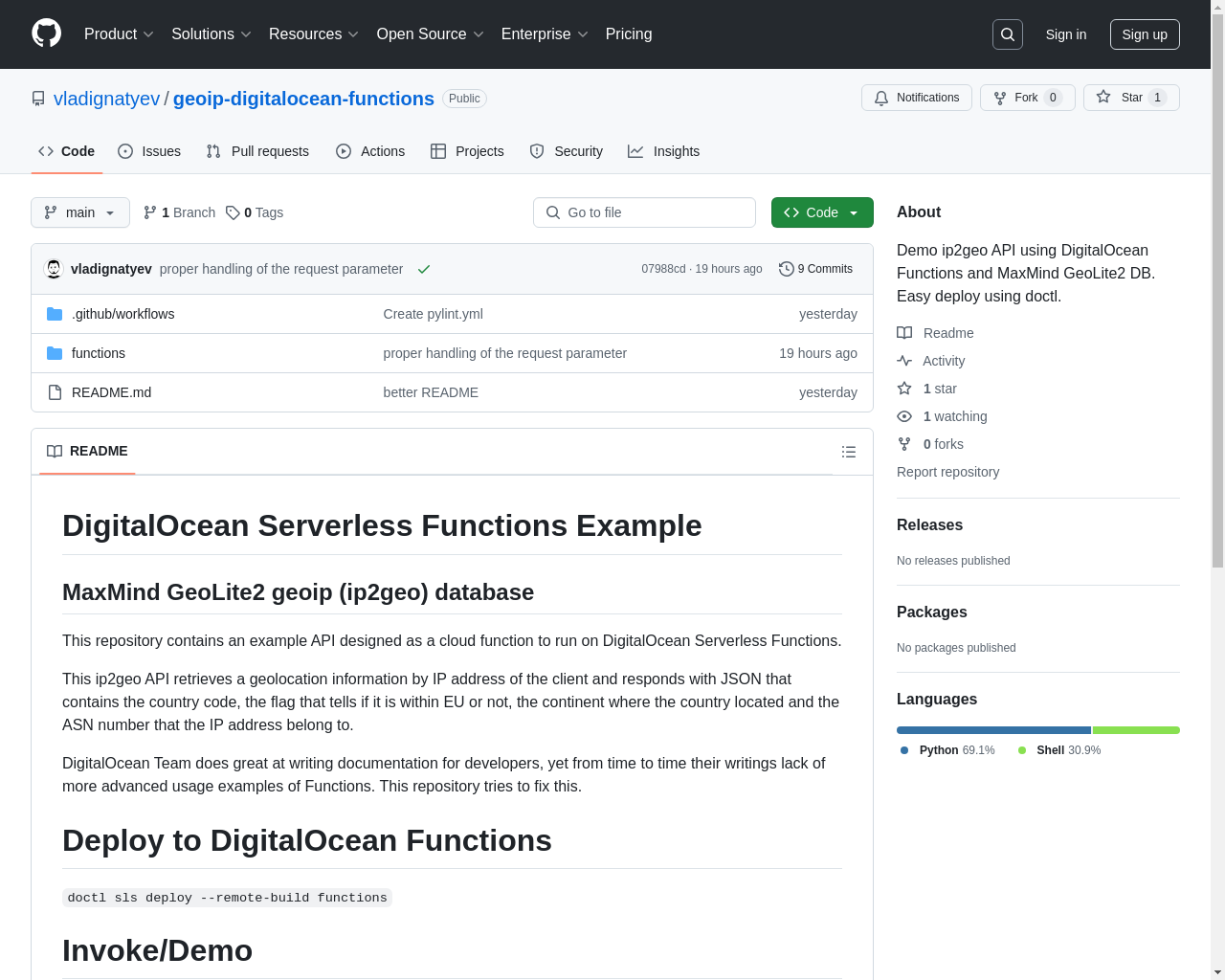Open the .github/workflows folder

tap(122, 314)
